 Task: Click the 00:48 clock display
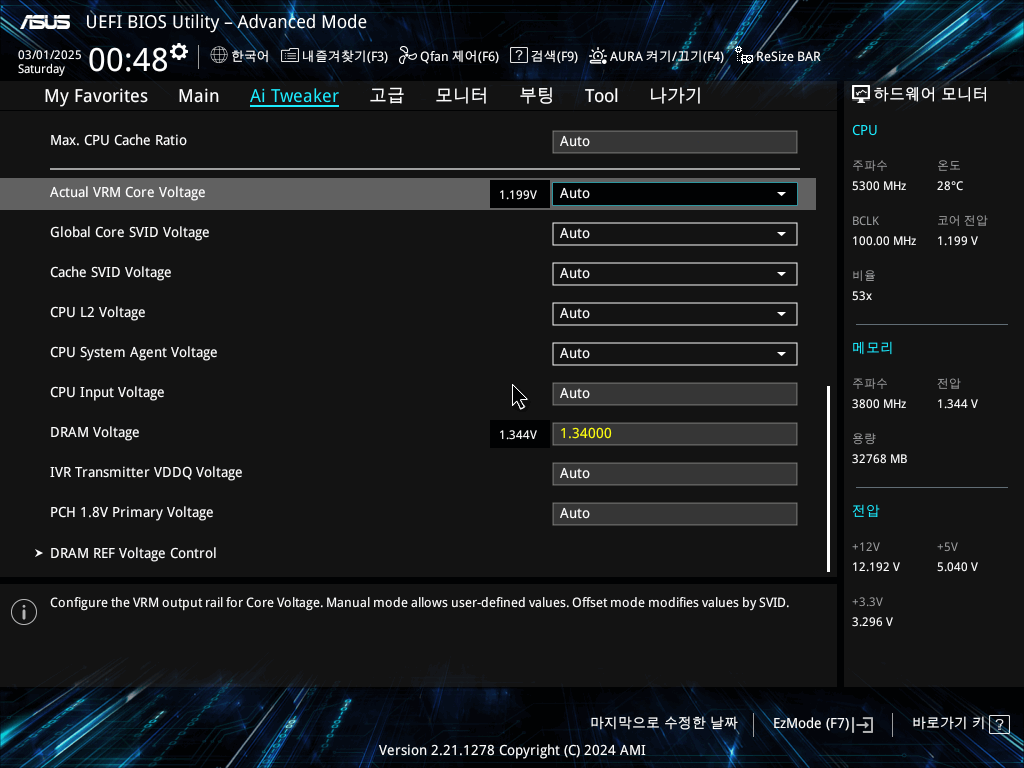(x=128, y=60)
